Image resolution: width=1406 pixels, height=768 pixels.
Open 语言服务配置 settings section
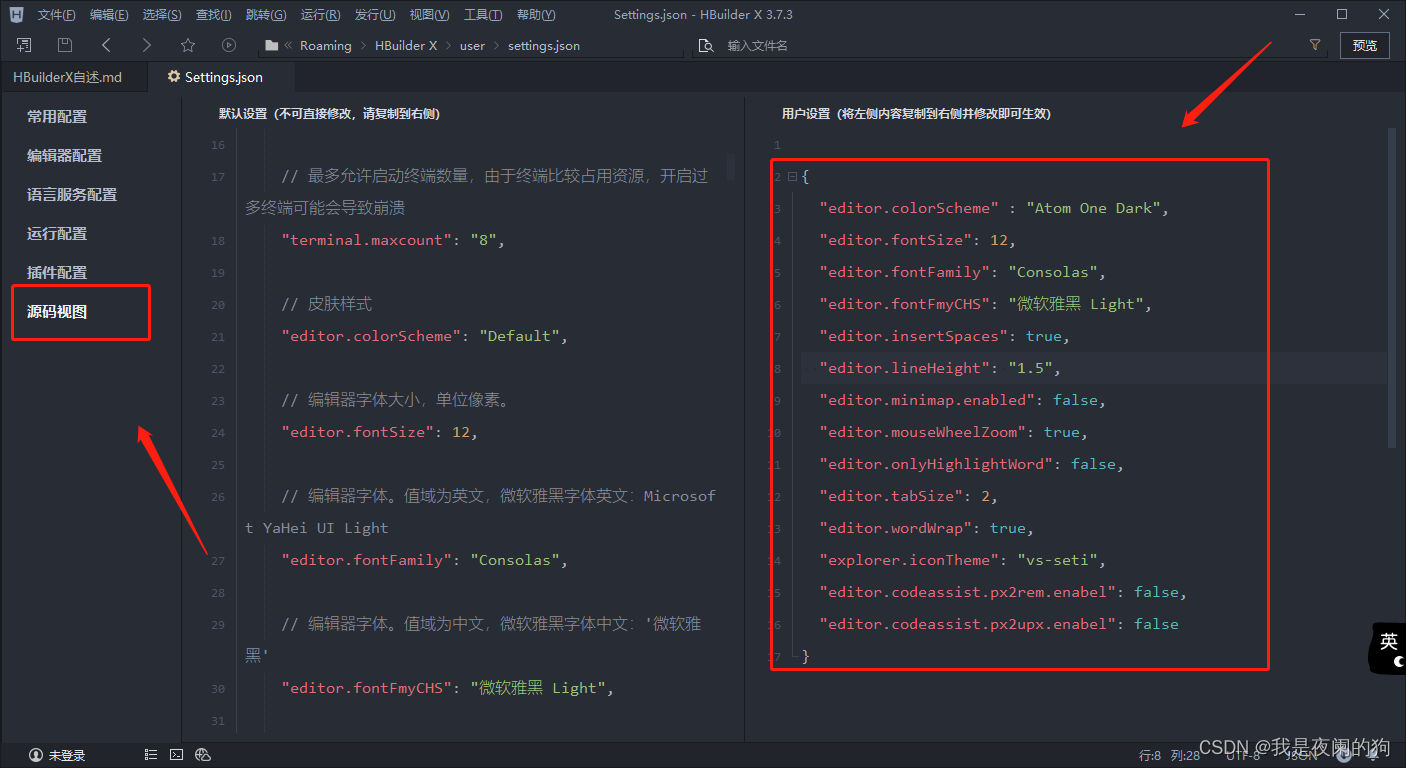[x=72, y=195]
